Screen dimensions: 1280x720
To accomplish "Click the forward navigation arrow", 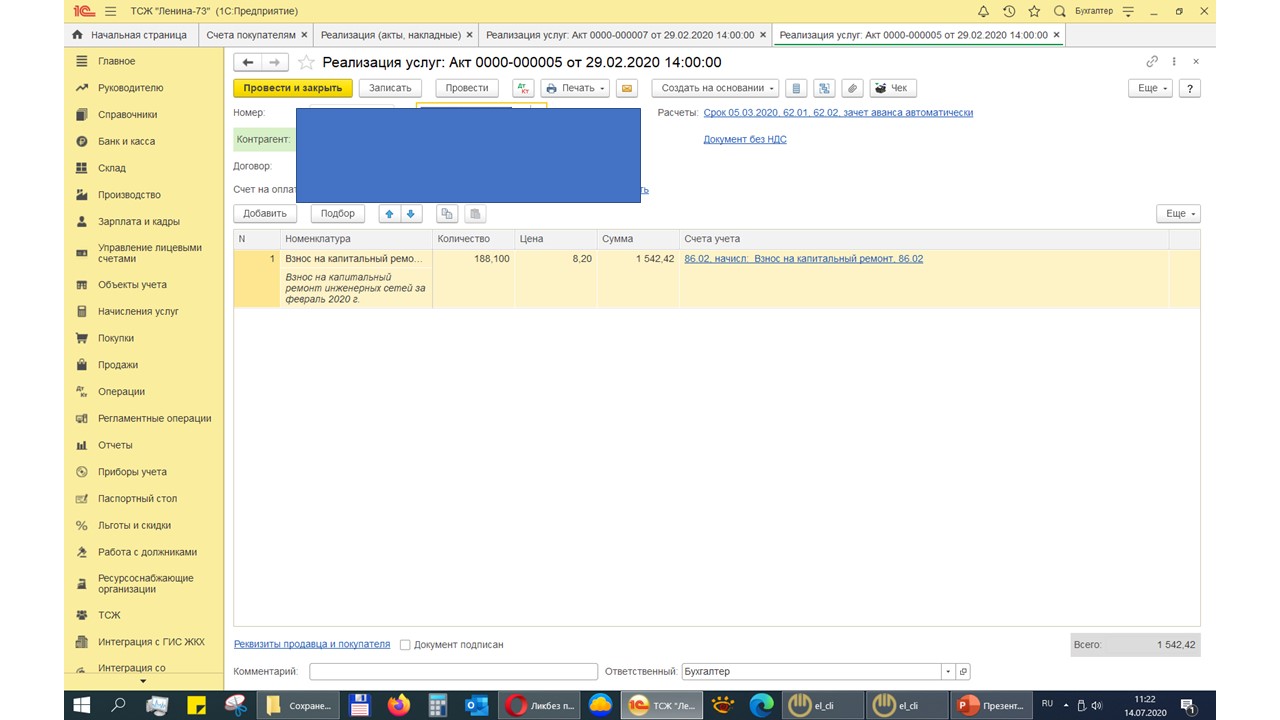I will 275,62.
